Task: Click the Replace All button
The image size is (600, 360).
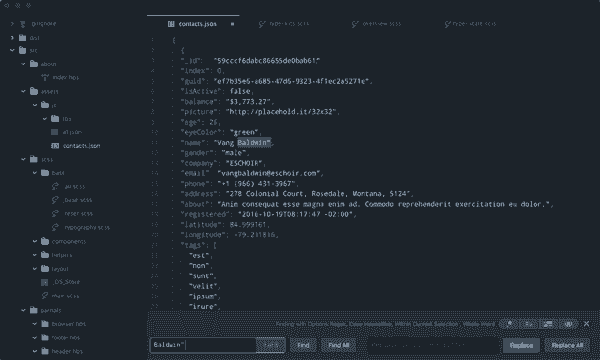Action: [567, 345]
